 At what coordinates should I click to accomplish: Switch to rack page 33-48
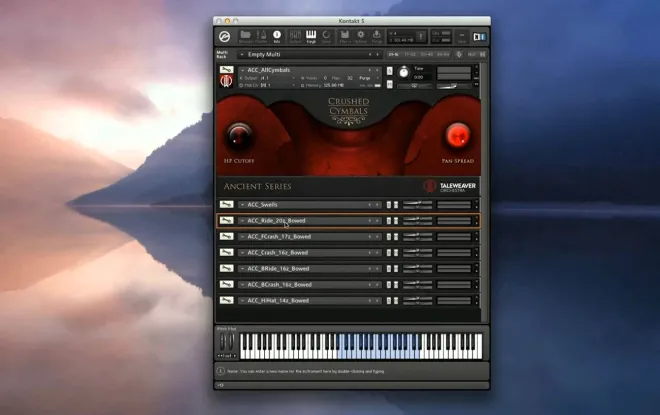426,54
